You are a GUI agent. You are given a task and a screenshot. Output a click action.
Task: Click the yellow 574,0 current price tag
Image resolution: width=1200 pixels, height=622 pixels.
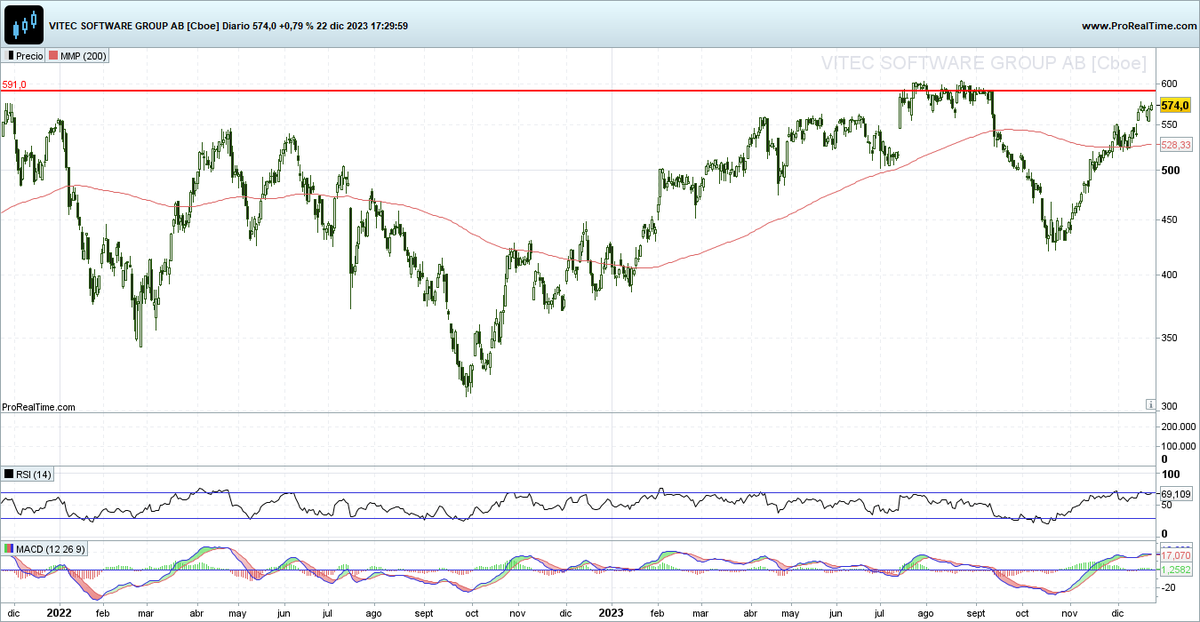coord(1175,105)
